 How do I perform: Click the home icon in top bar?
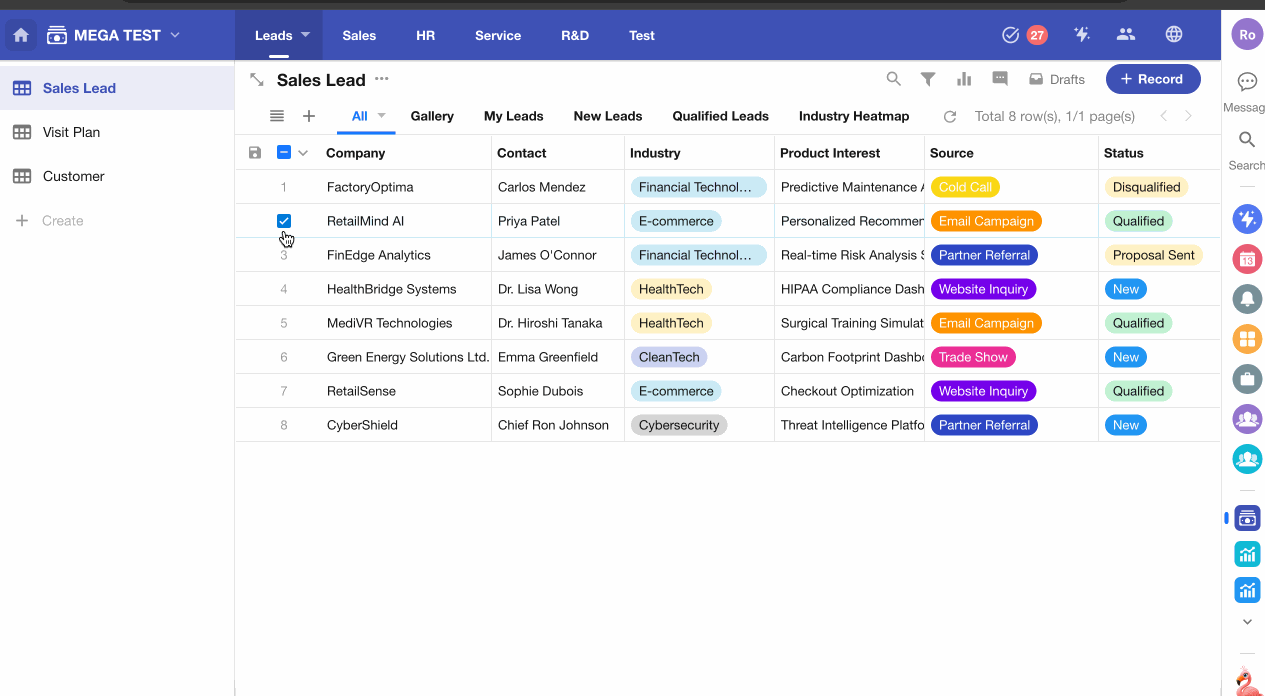coord(21,35)
